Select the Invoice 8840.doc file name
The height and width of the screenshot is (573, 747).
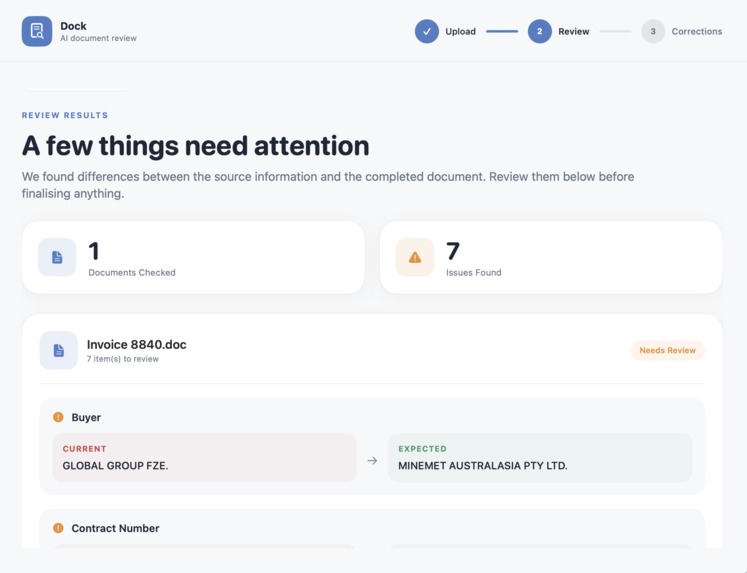136,344
